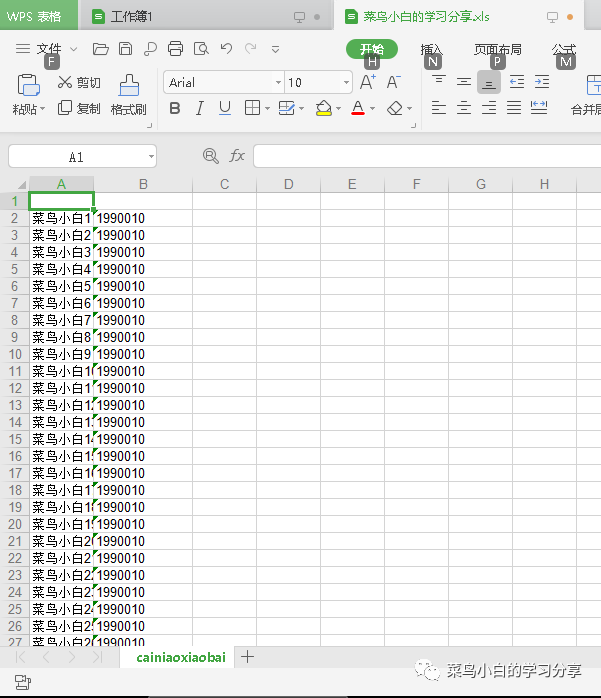The height and width of the screenshot is (698, 601).
Task: Click the increase font size icon
Action: 368,82
